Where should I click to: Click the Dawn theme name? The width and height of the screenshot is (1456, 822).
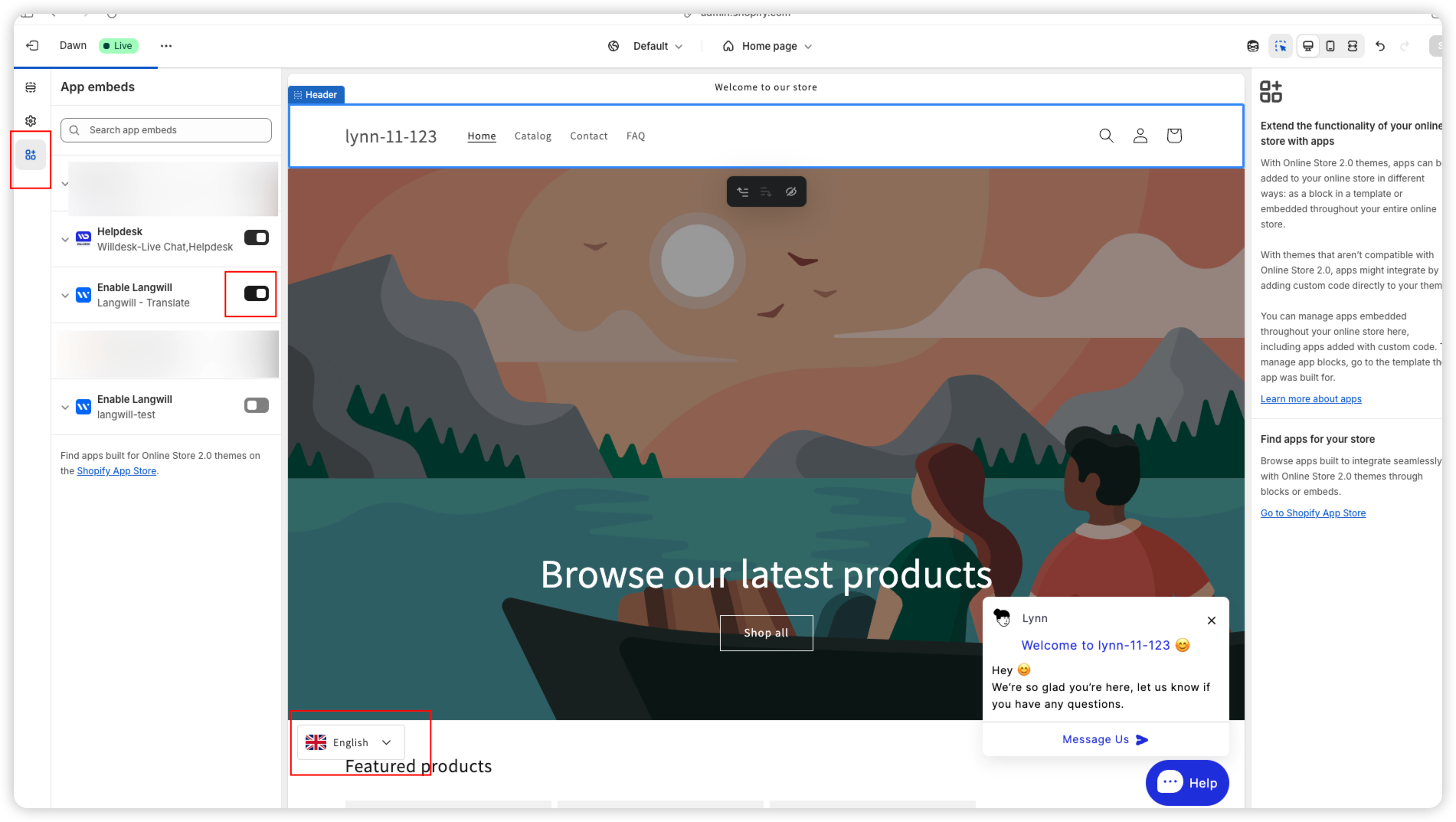click(x=73, y=45)
